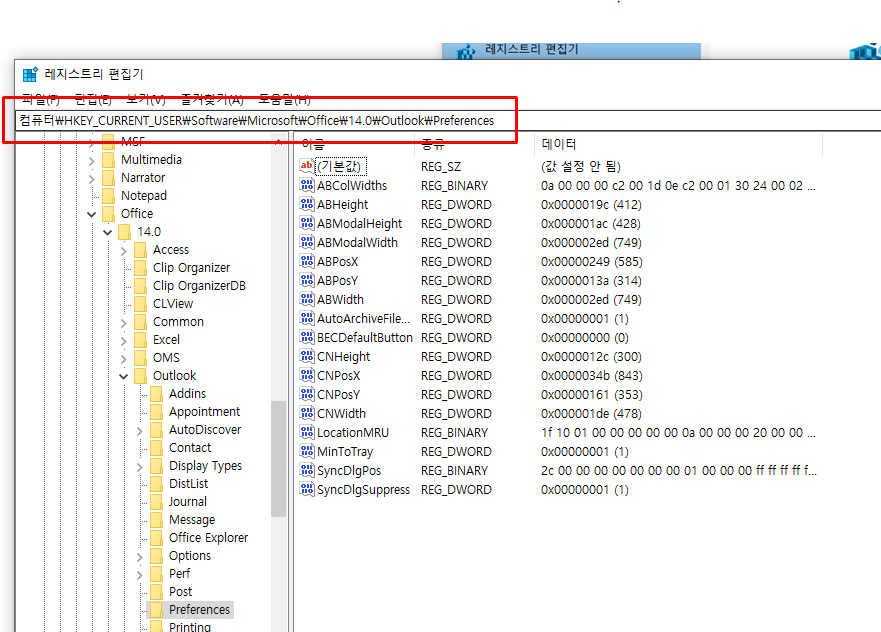
Task: Select the Message key
Action: pyautogui.click(x=192, y=520)
